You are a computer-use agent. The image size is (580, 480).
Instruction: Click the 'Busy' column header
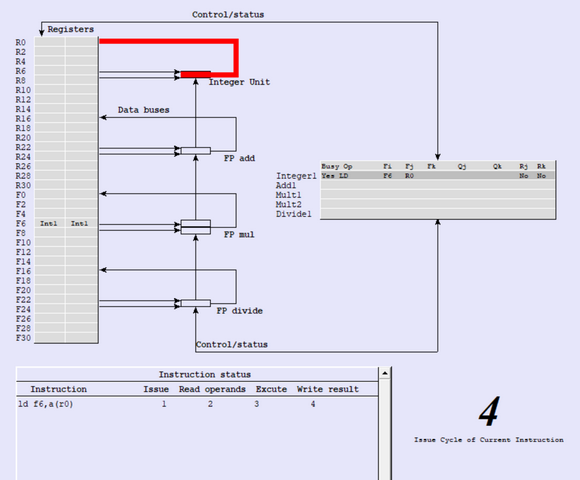point(330,166)
